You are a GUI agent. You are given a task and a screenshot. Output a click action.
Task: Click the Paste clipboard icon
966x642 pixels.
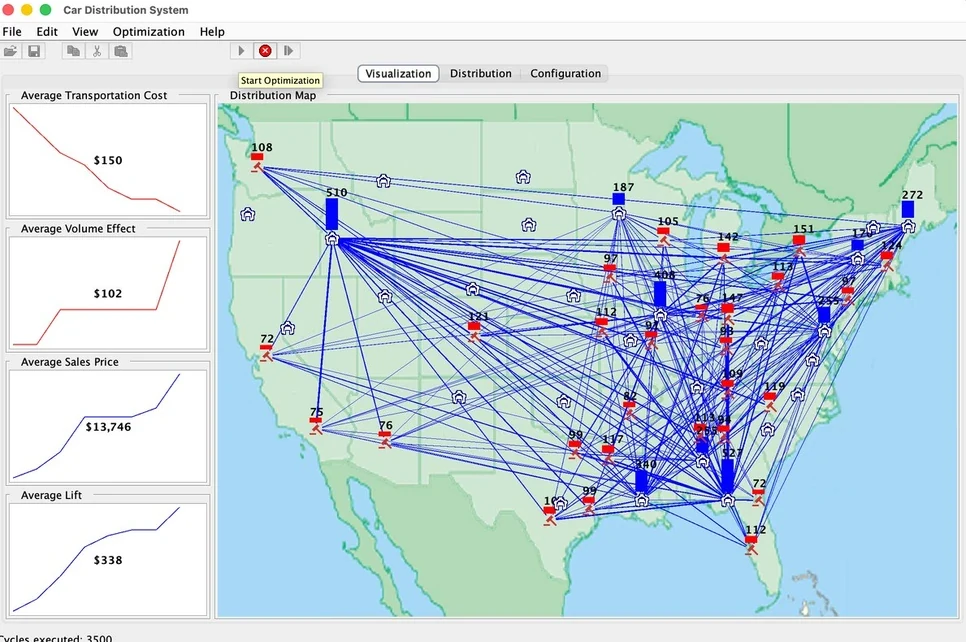click(x=121, y=51)
